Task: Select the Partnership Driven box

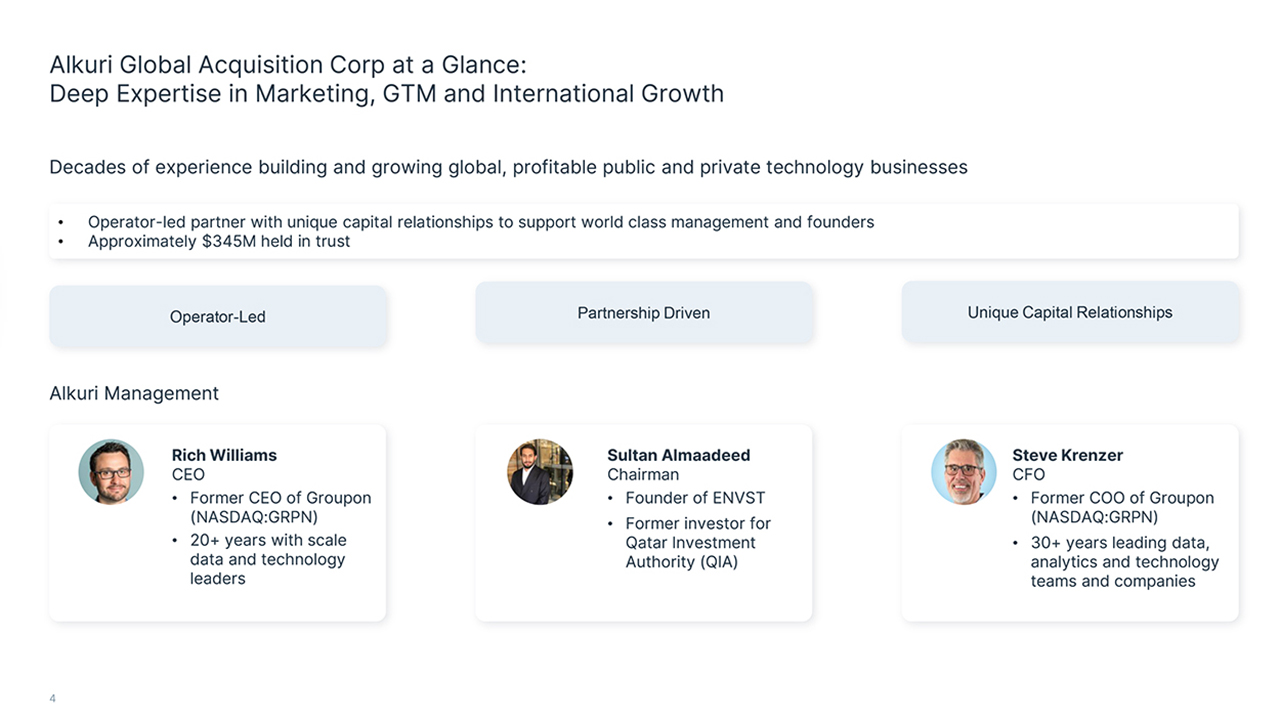Action: pyautogui.click(x=644, y=313)
